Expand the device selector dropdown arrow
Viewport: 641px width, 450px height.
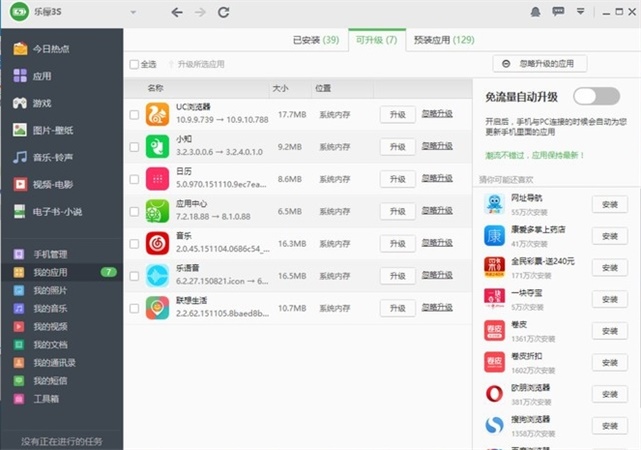(x=133, y=12)
